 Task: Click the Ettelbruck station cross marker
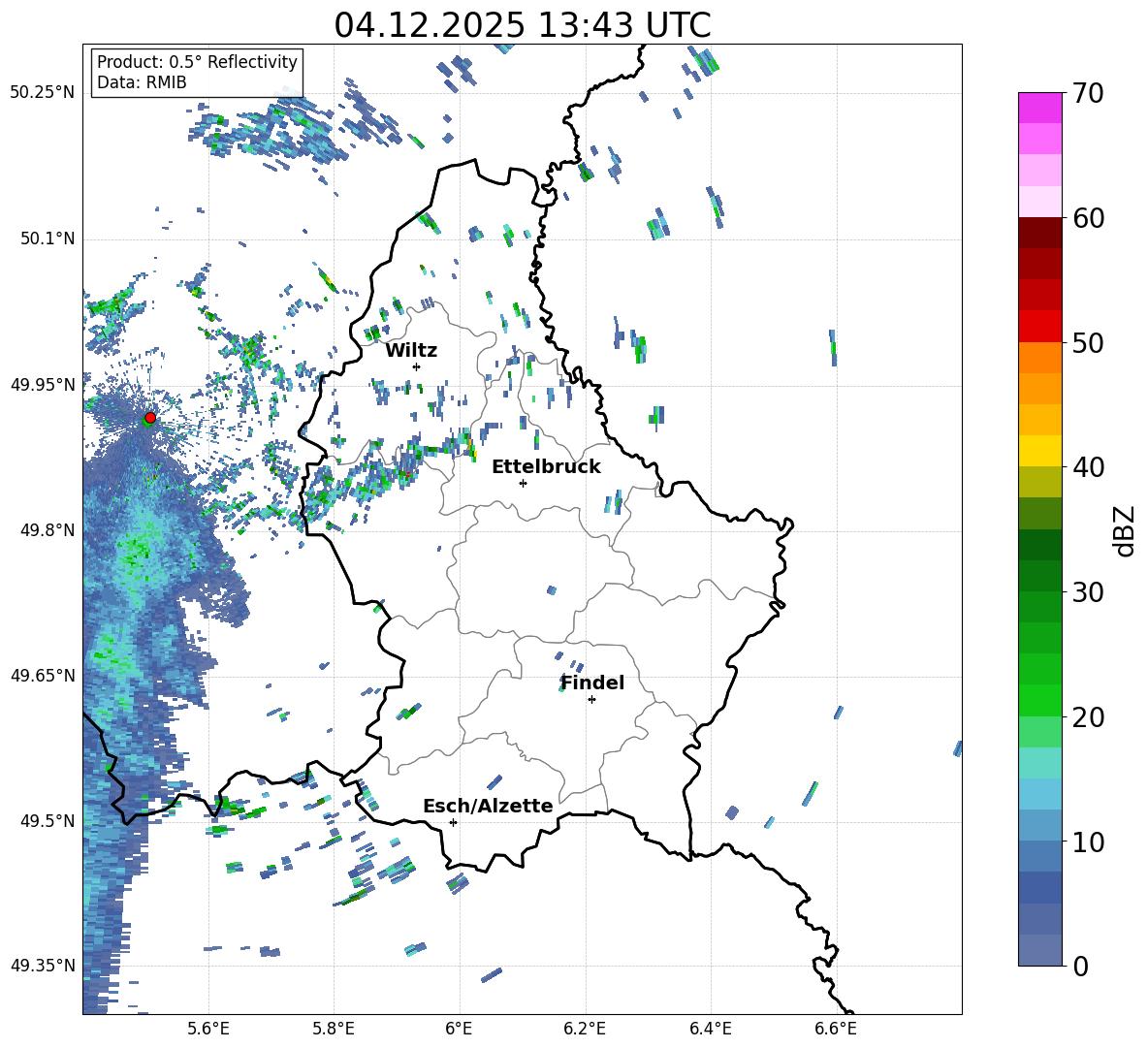pos(523,483)
